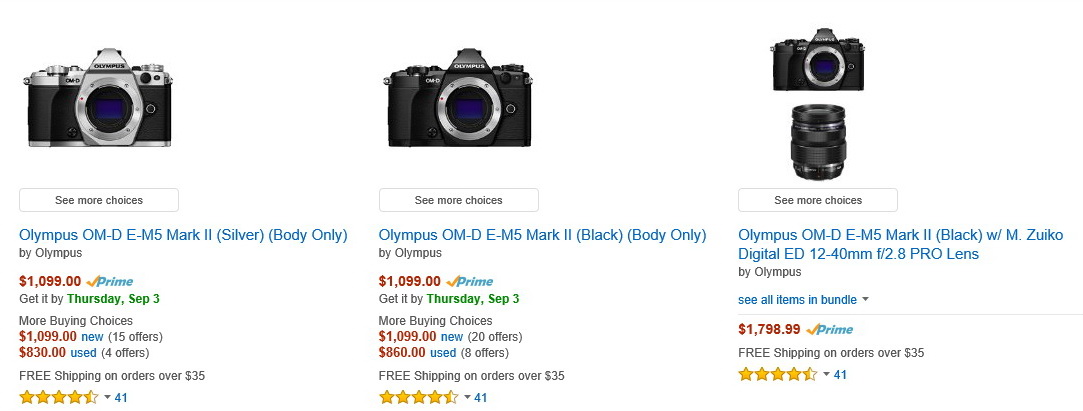This screenshot has width=1083, height=411.
Task: Click See more choices under black body-only camera
Action: (459, 200)
